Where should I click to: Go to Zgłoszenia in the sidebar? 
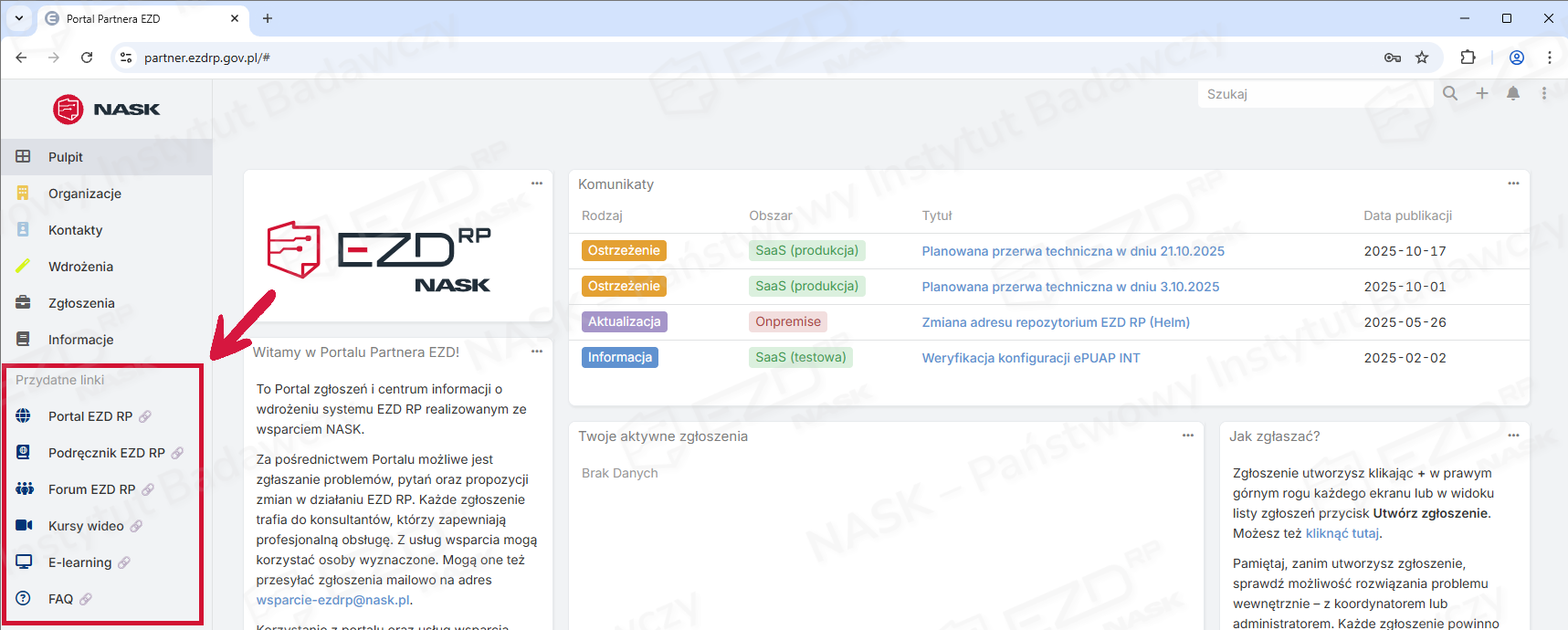81,303
